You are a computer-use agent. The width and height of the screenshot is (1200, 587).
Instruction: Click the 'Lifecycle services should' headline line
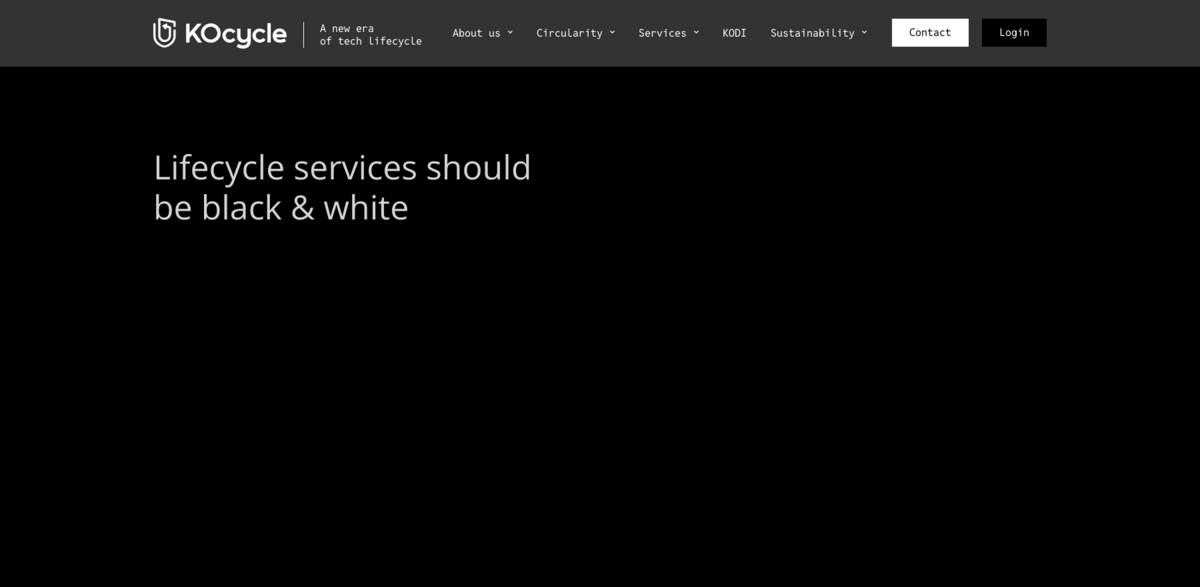click(x=342, y=167)
